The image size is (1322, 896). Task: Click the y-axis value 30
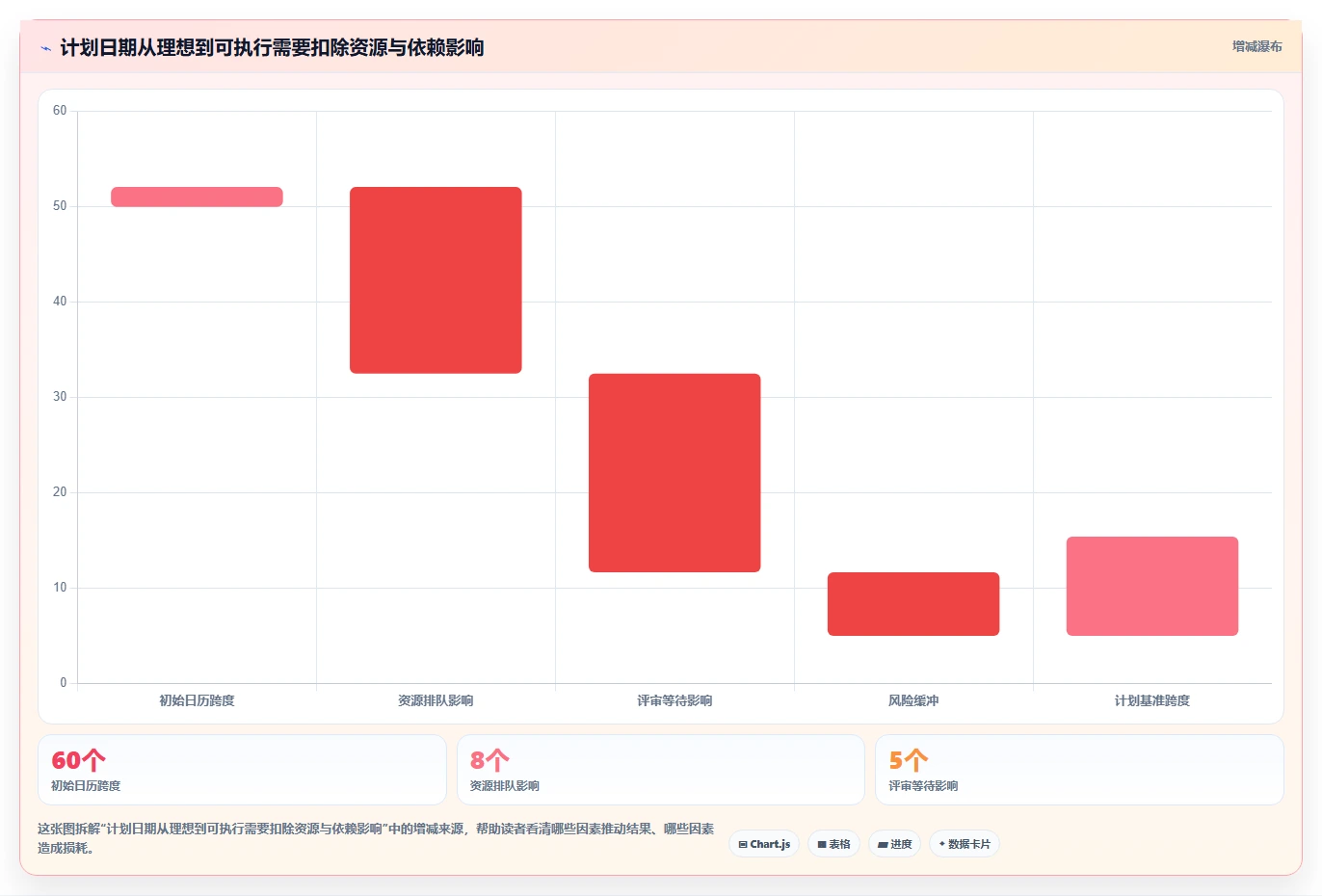click(60, 397)
